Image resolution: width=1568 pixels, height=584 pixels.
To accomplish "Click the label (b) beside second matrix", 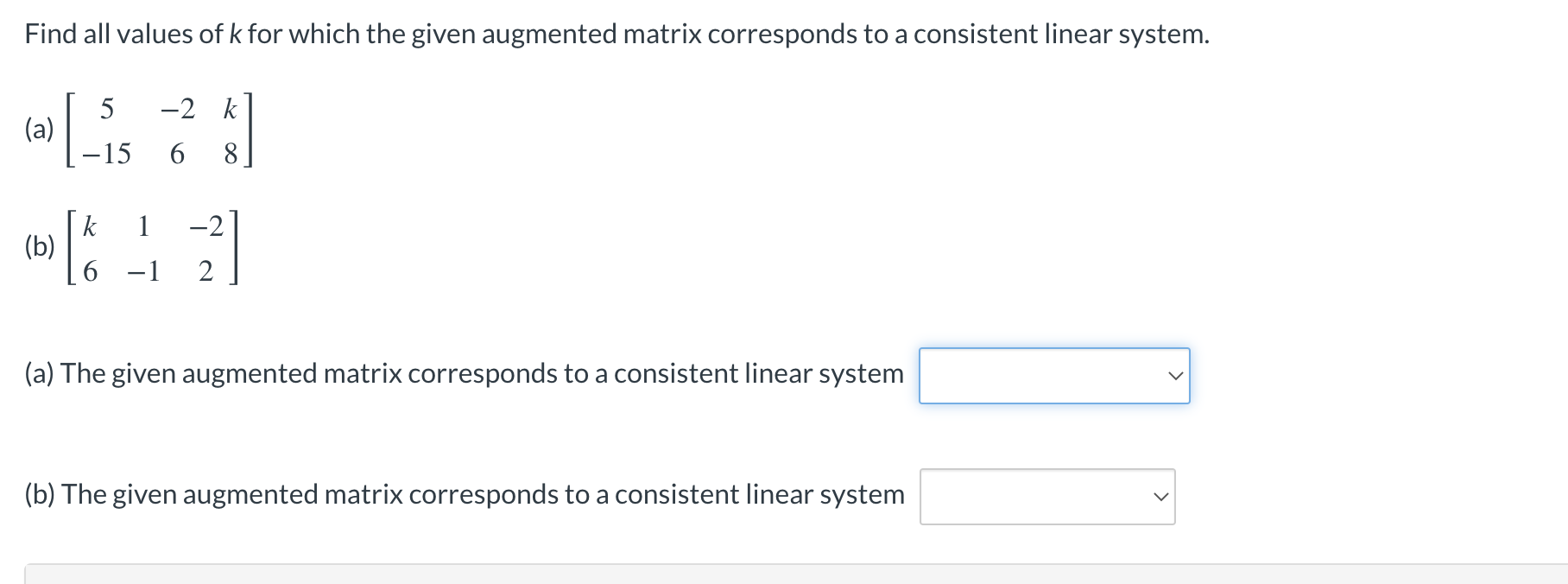I will [38, 248].
